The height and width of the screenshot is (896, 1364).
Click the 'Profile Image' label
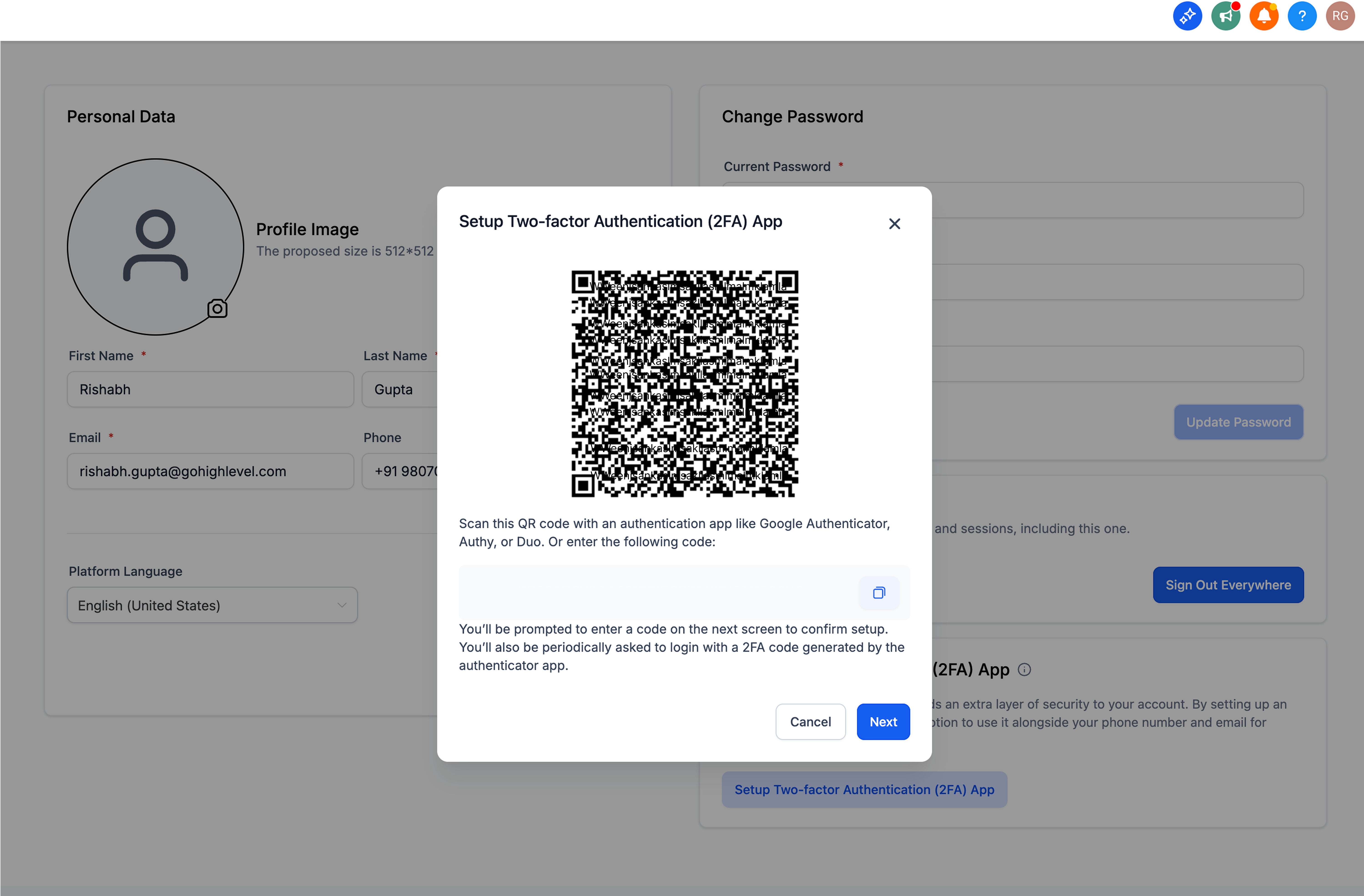[x=307, y=229]
